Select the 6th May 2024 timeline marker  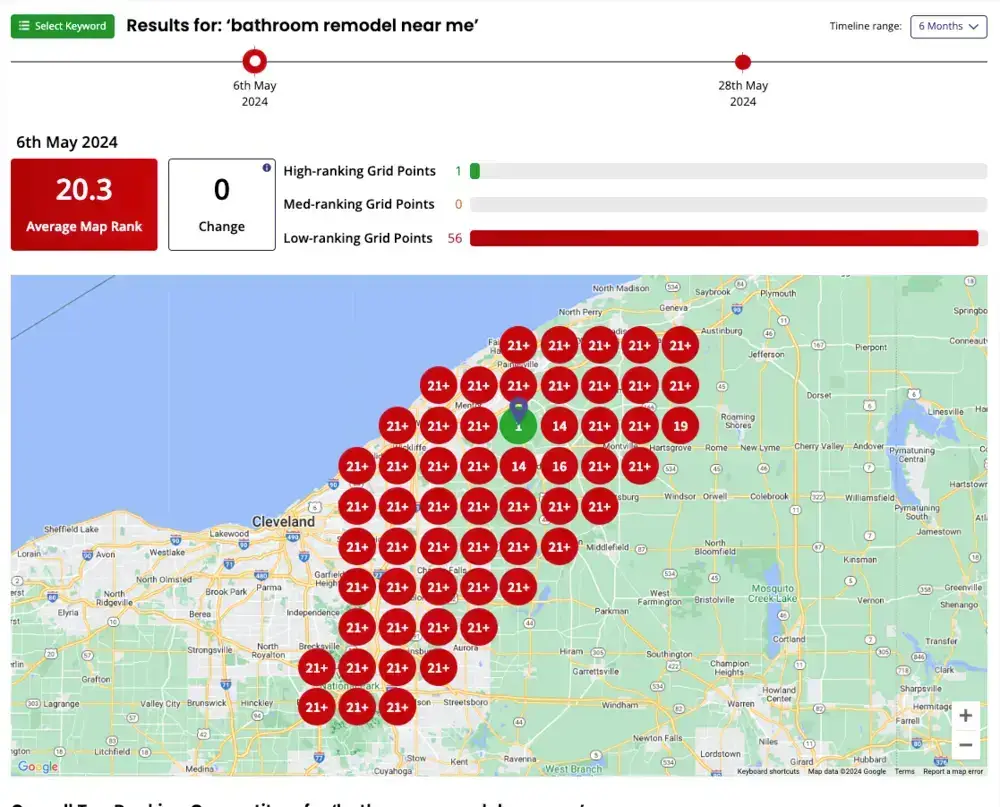click(x=255, y=62)
